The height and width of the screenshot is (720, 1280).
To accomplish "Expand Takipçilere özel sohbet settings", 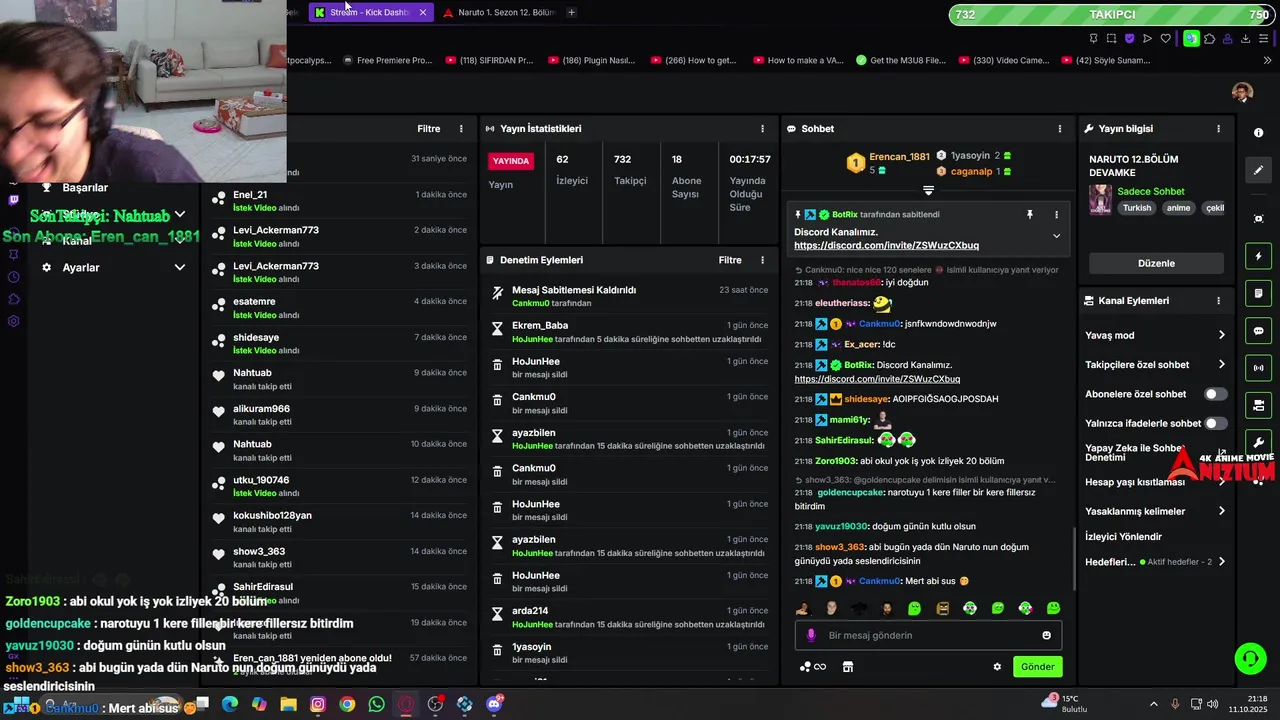I will point(1221,365).
